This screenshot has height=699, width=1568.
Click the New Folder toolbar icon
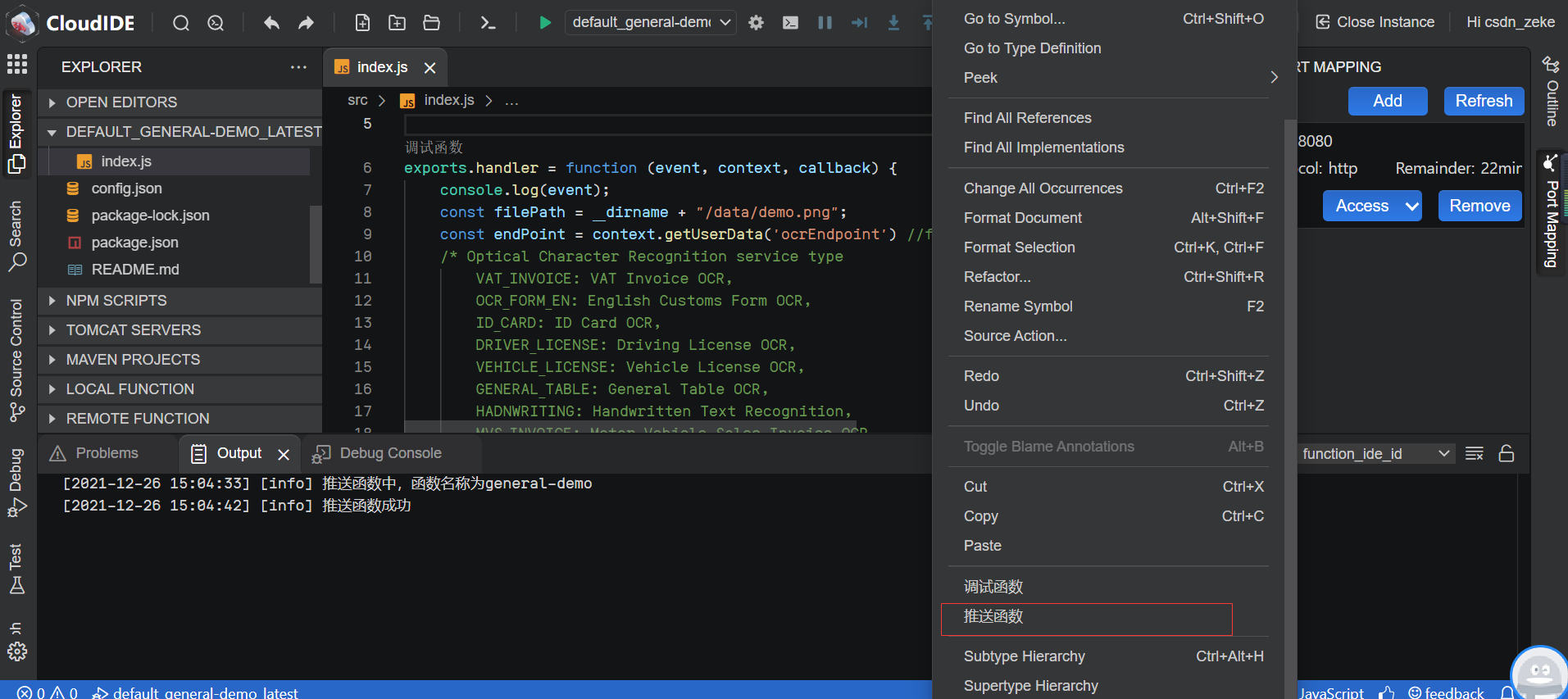tap(397, 22)
